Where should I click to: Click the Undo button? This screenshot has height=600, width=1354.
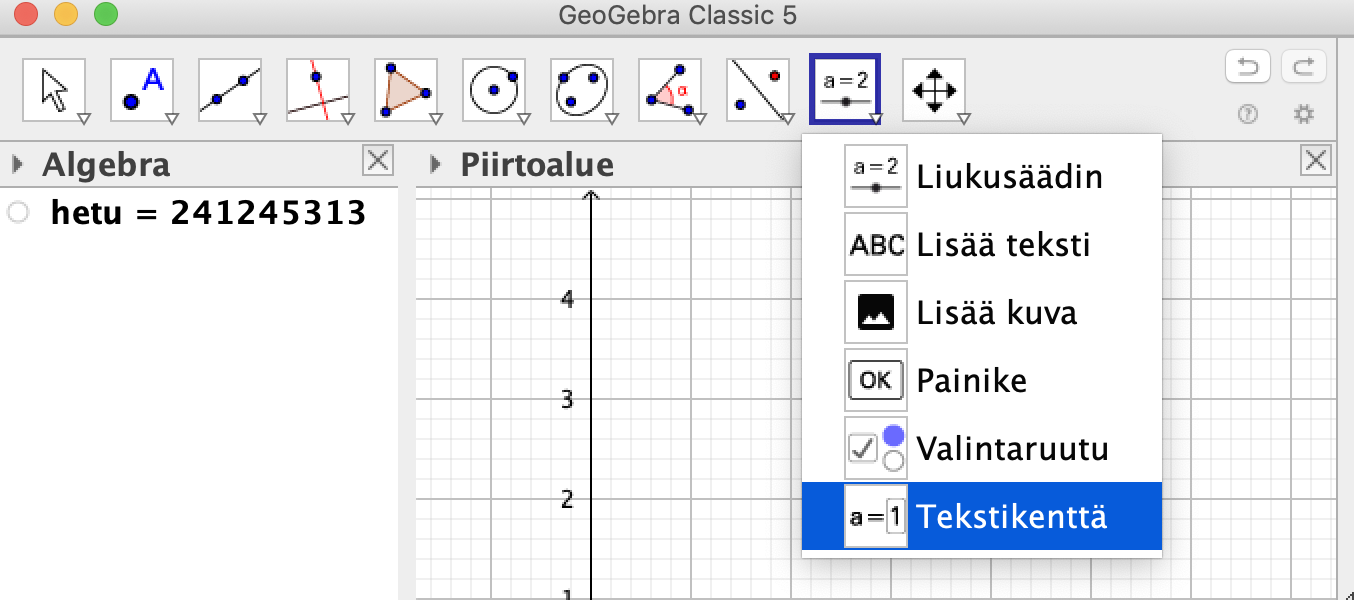point(1248,68)
